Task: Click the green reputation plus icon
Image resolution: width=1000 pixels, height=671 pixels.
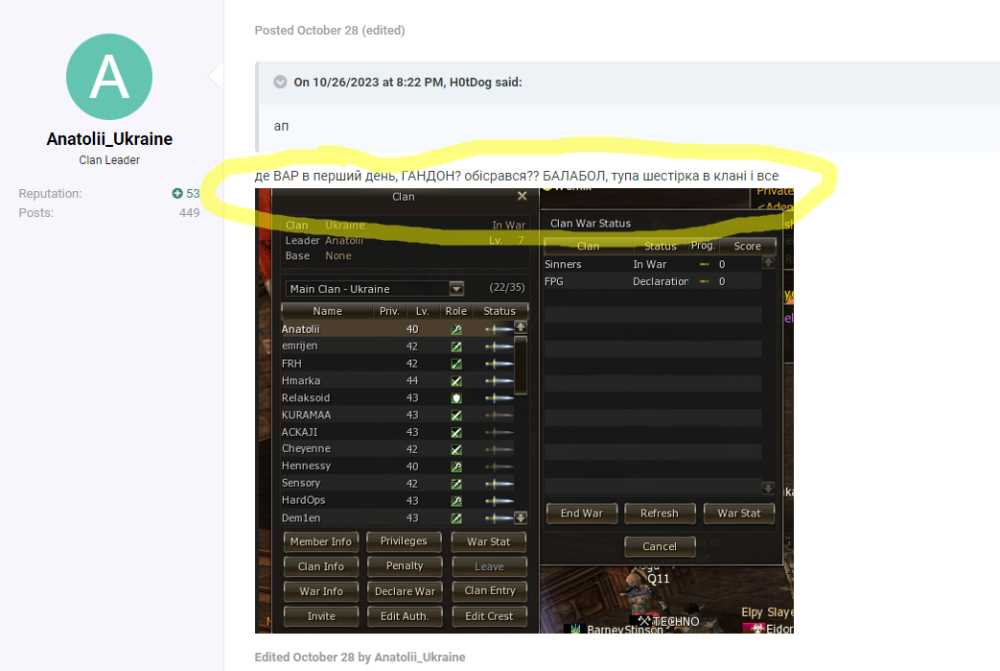Action: click(177, 193)
